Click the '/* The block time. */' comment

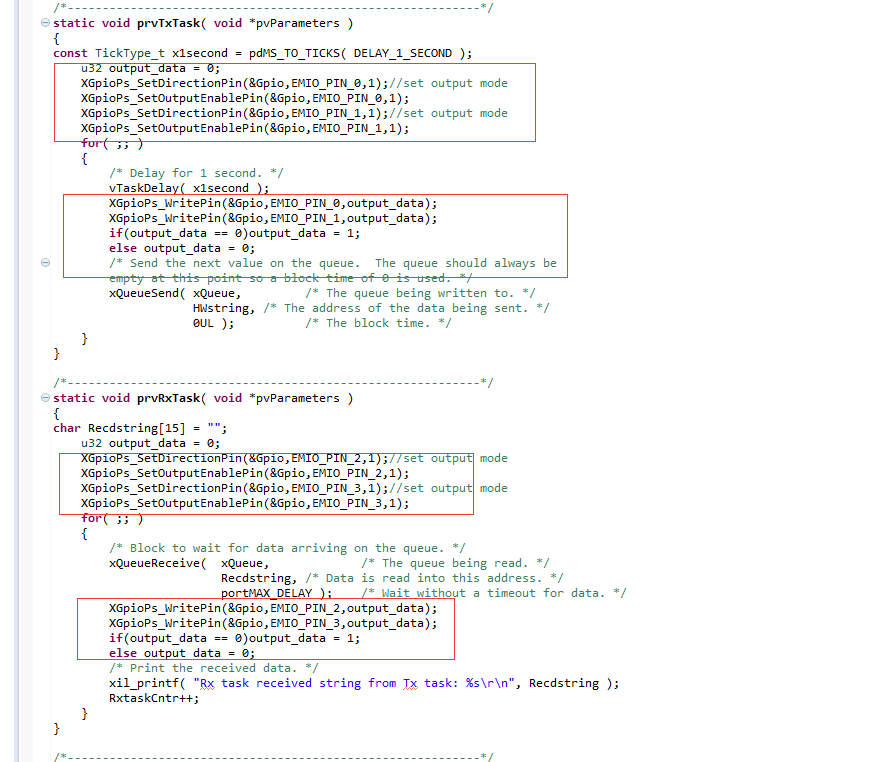click(378, 323)
